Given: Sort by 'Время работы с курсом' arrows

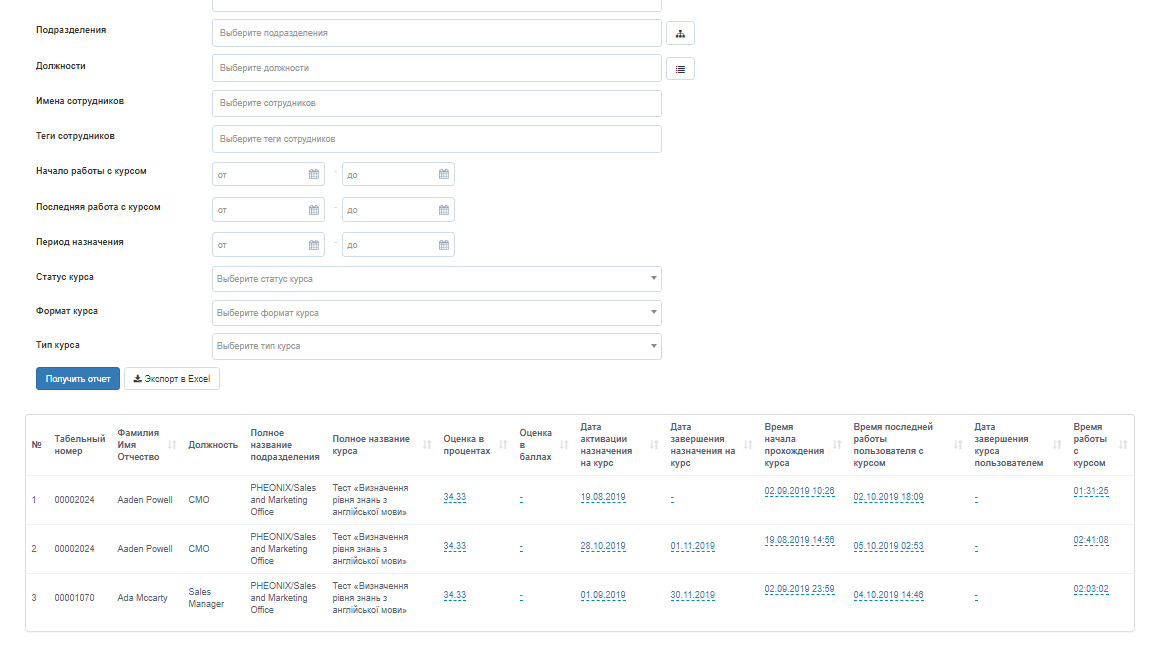Looking at the screenshot, I should (x=1123, y=445).
